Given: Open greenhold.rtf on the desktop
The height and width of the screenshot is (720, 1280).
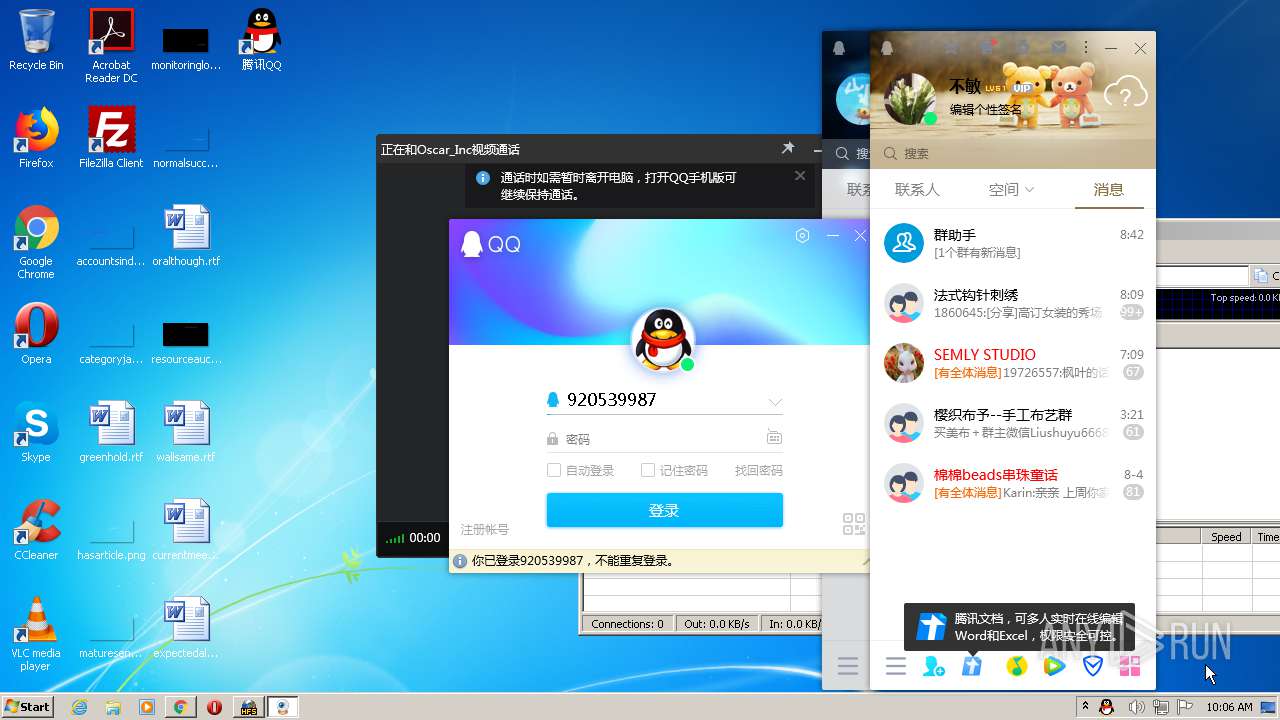Looking at the screenshot, I should [x=111, y=432].
